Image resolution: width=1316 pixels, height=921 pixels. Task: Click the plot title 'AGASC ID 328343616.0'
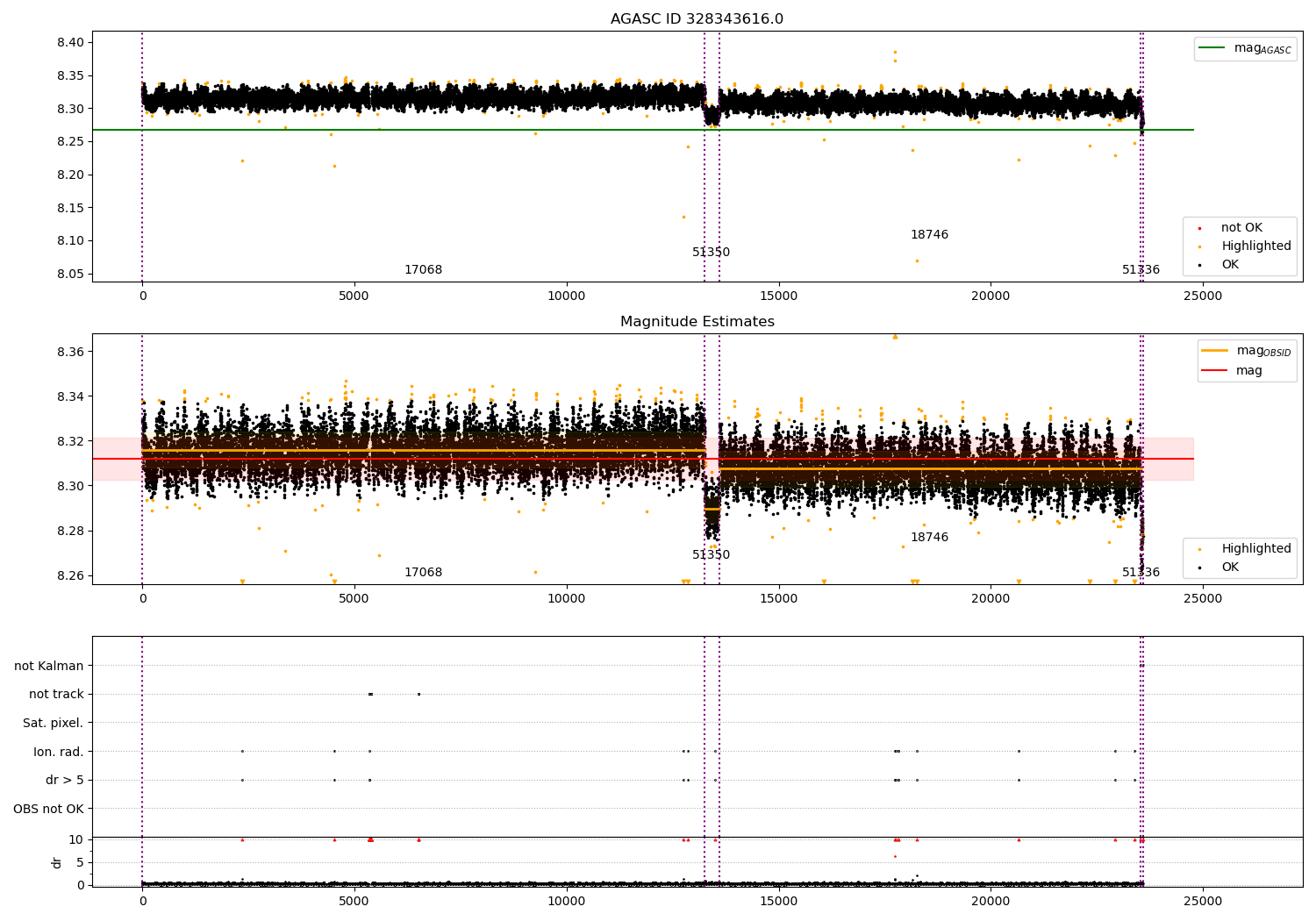click(697, 19)
